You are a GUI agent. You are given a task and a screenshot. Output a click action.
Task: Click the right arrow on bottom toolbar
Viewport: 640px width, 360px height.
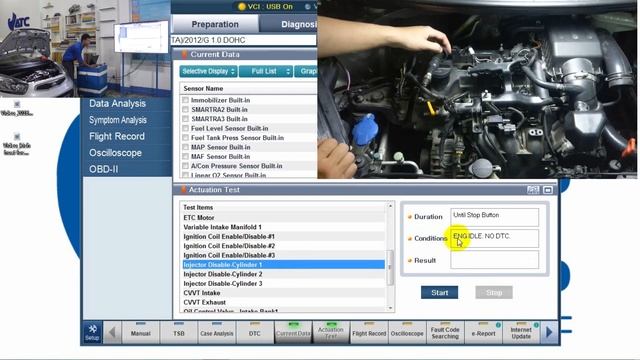coord(549,332)
